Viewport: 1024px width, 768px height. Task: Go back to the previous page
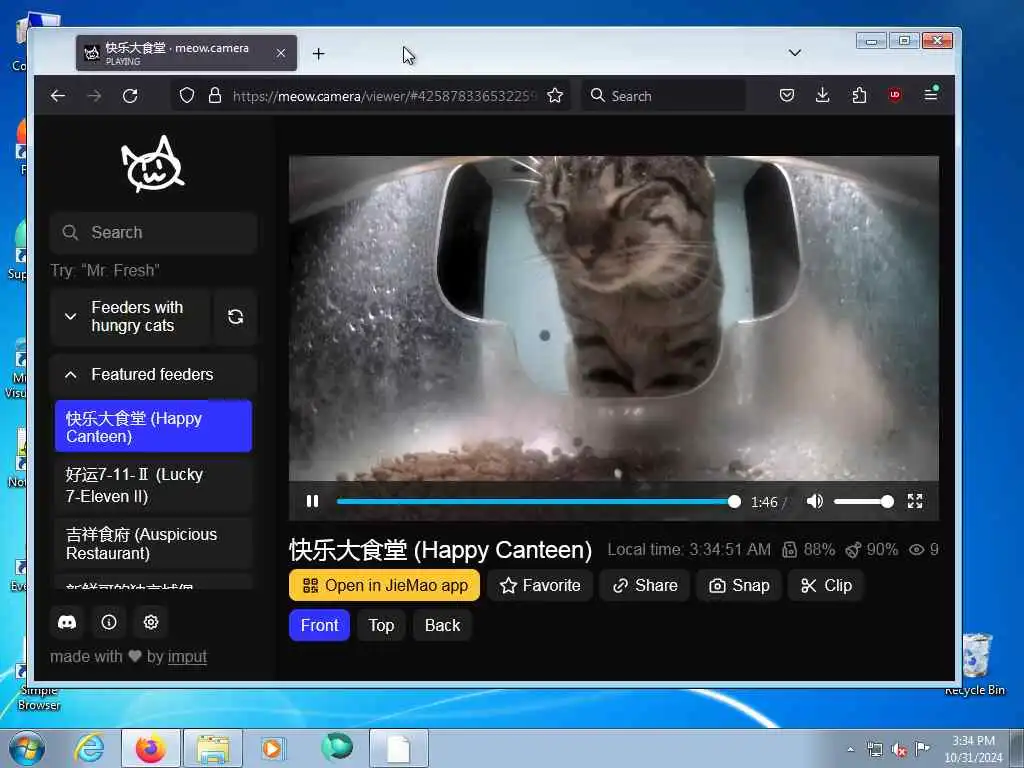click(x=57, y=96)
